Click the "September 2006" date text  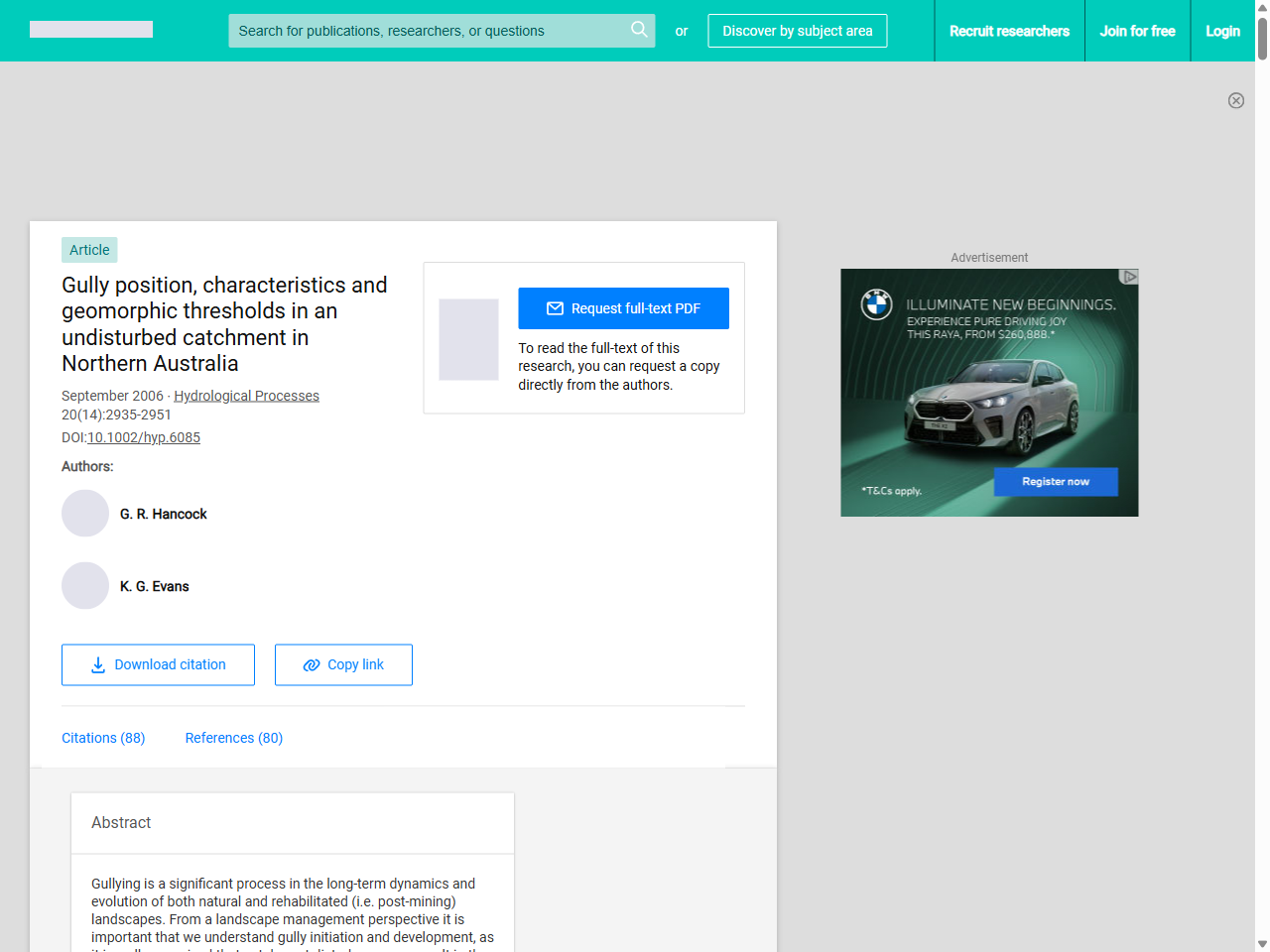(112, 396)
